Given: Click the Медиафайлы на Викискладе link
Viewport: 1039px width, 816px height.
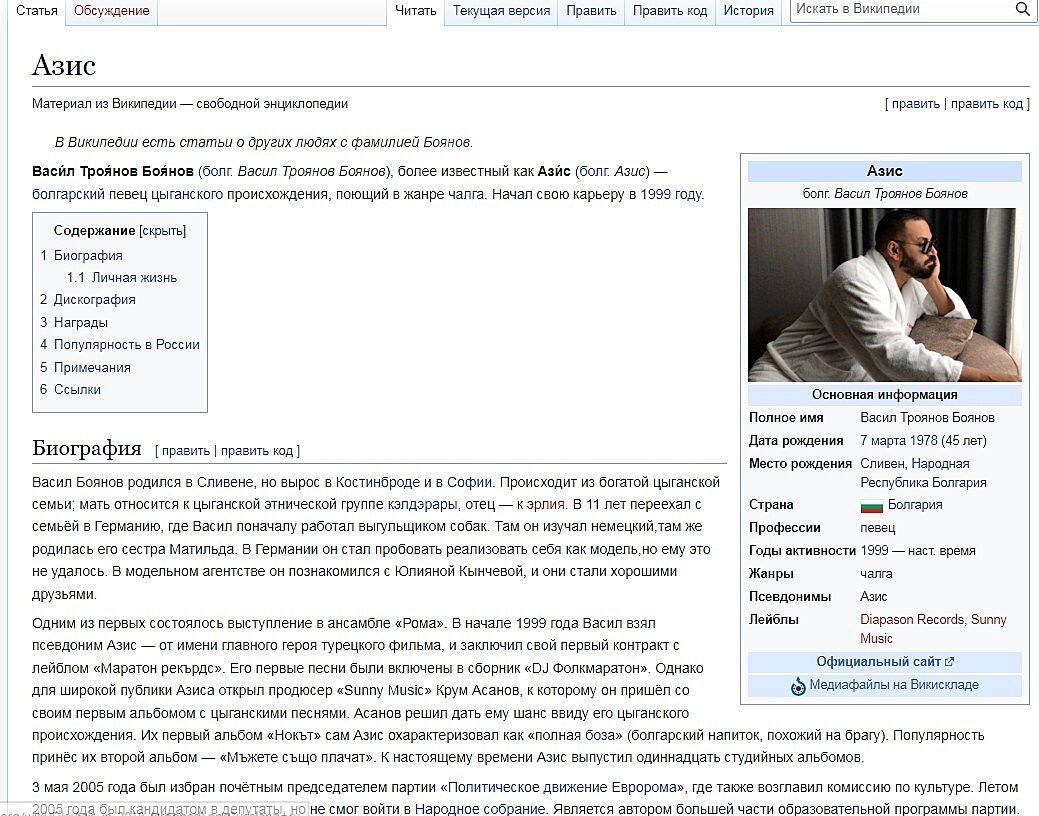Looking at the screenshot, I should pos(894,686).
